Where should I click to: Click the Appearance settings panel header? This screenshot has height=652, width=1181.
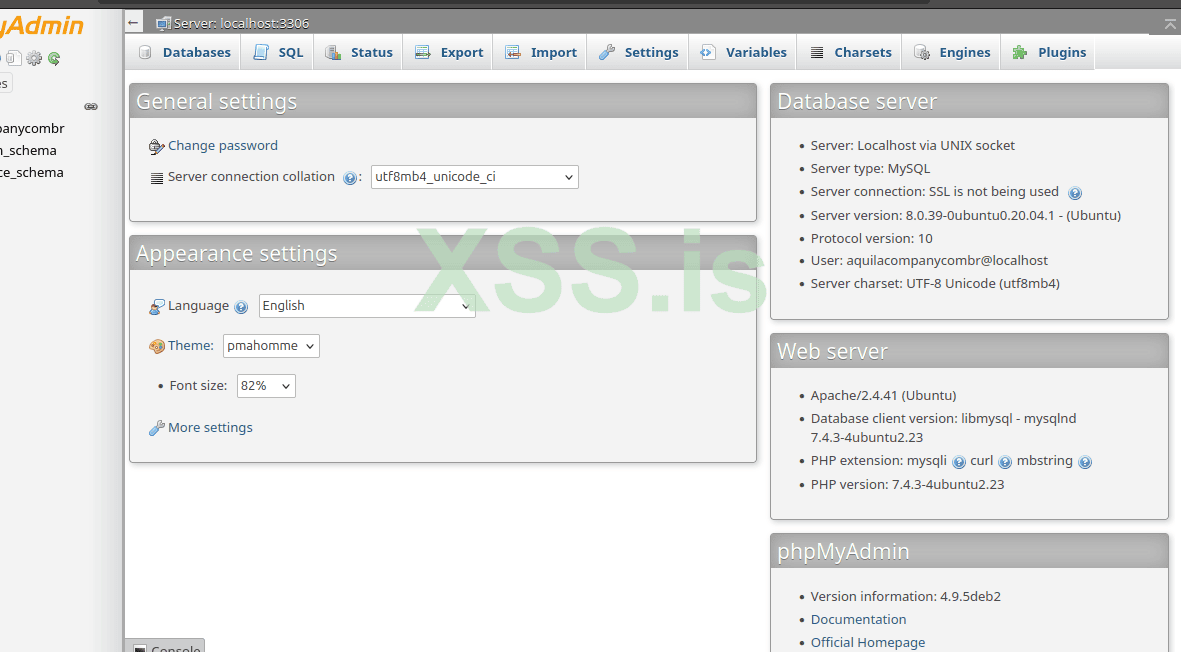443,253
